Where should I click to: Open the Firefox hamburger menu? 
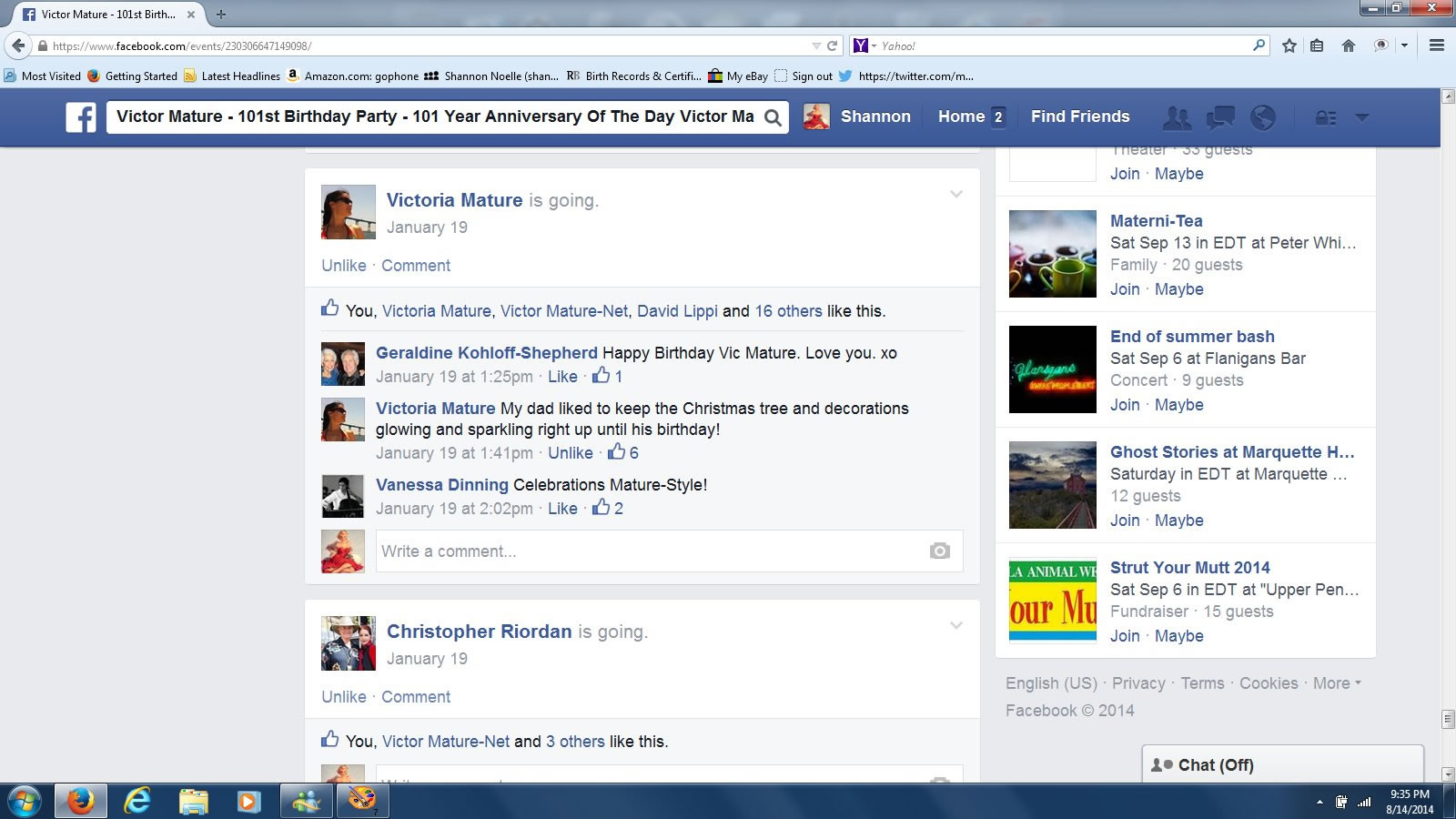1437,45
